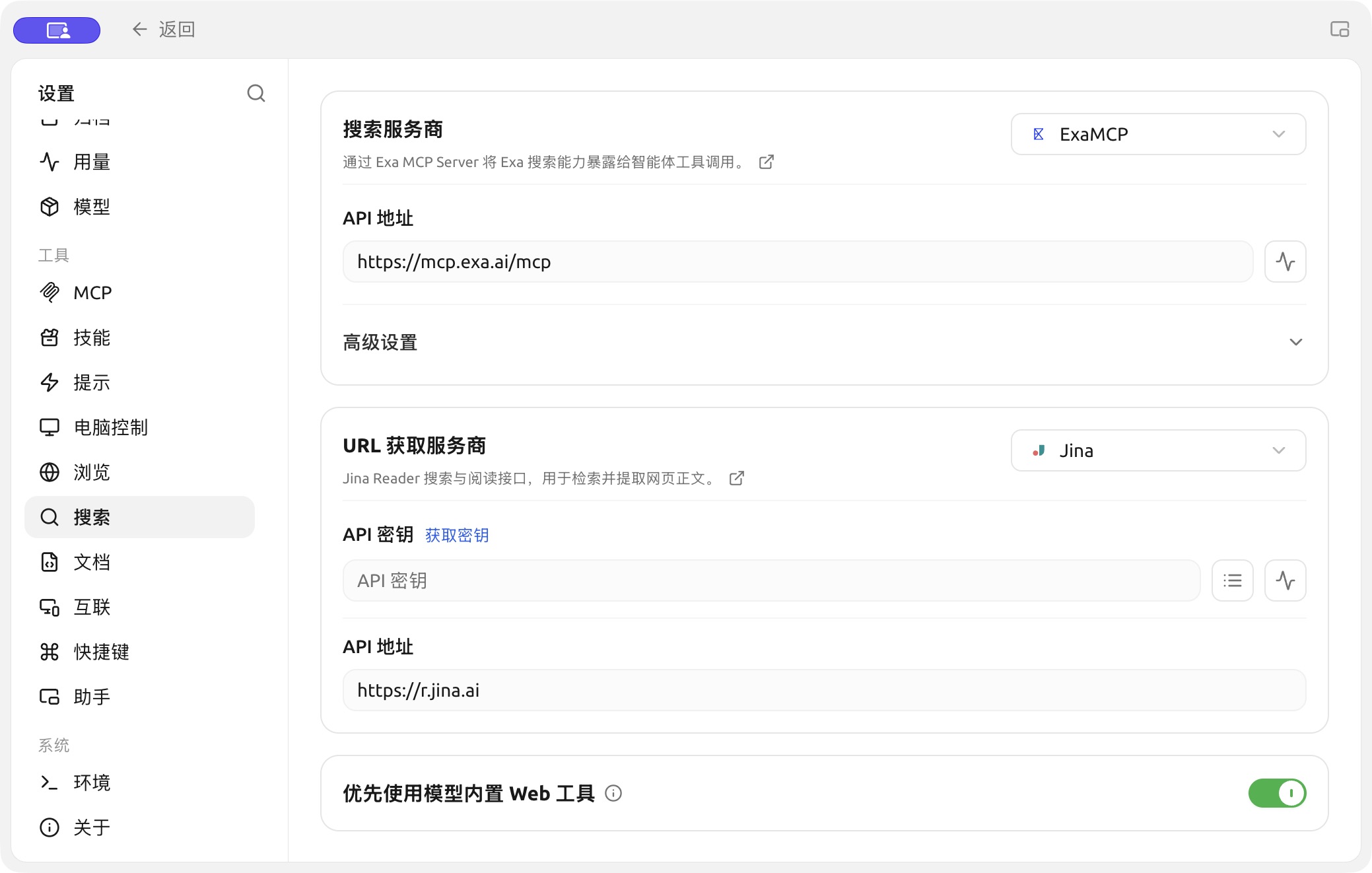Open external link next to Exa MCP description

pyautogui.click(x=767, y=162)
